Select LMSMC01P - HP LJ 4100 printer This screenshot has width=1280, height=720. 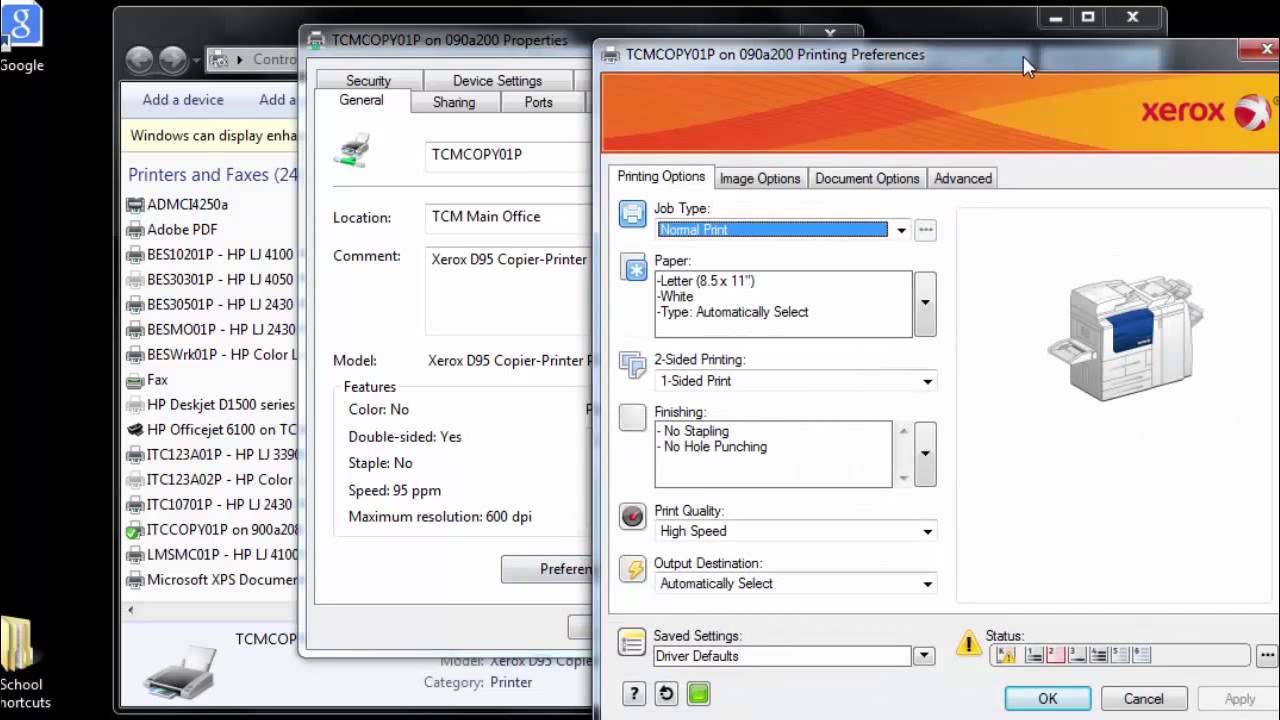(212, 555)
